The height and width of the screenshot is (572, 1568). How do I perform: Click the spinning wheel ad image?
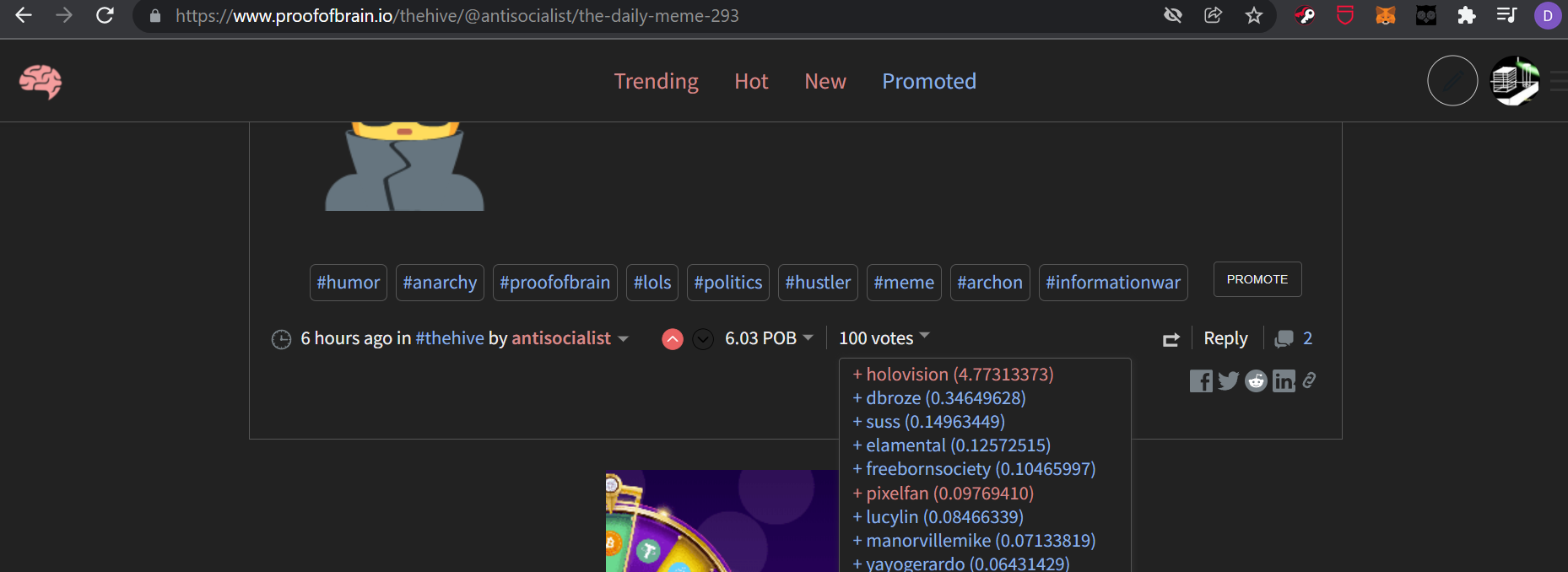tap(722, 521)
